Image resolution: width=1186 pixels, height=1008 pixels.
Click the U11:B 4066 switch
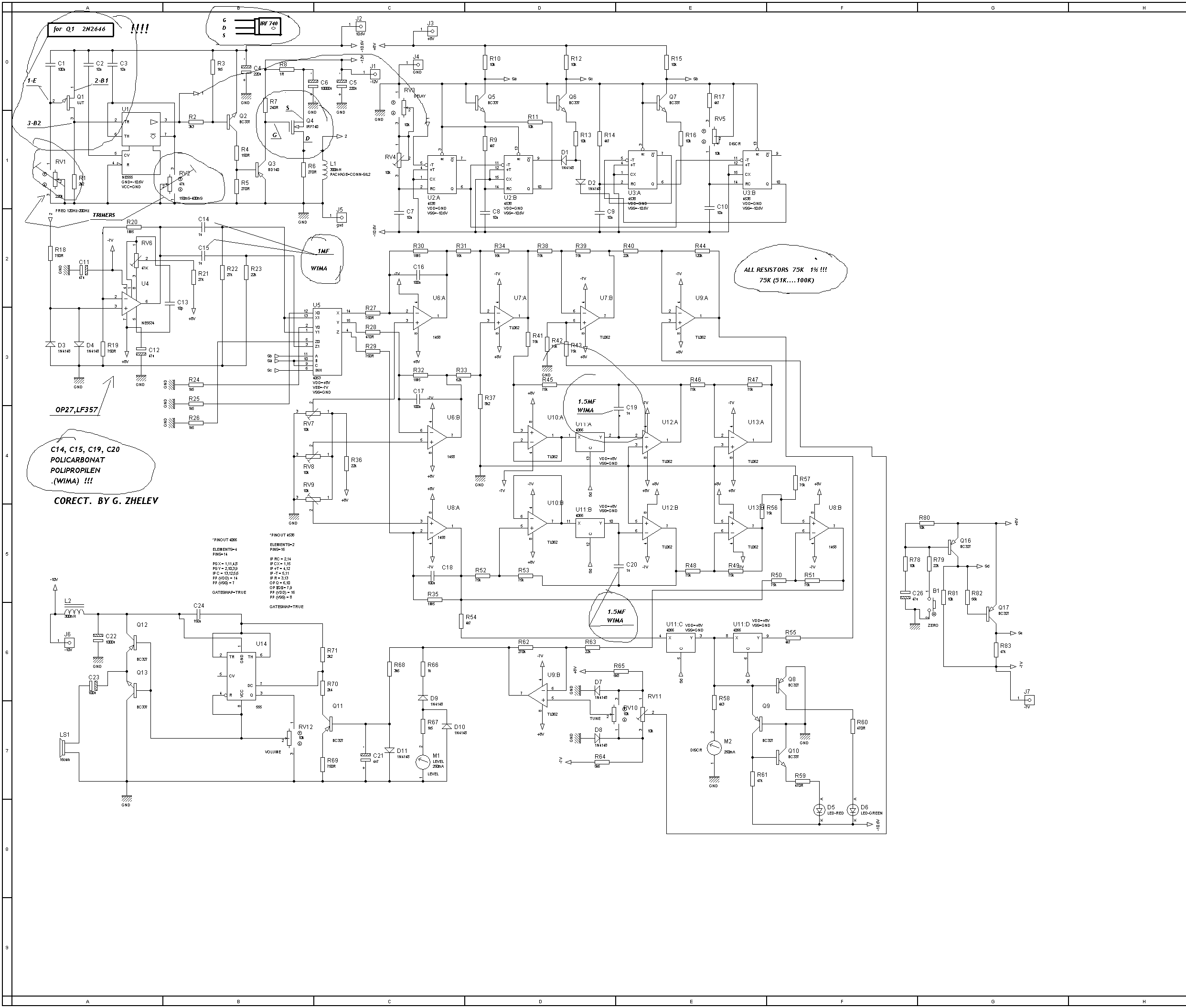tap(589, 528)
